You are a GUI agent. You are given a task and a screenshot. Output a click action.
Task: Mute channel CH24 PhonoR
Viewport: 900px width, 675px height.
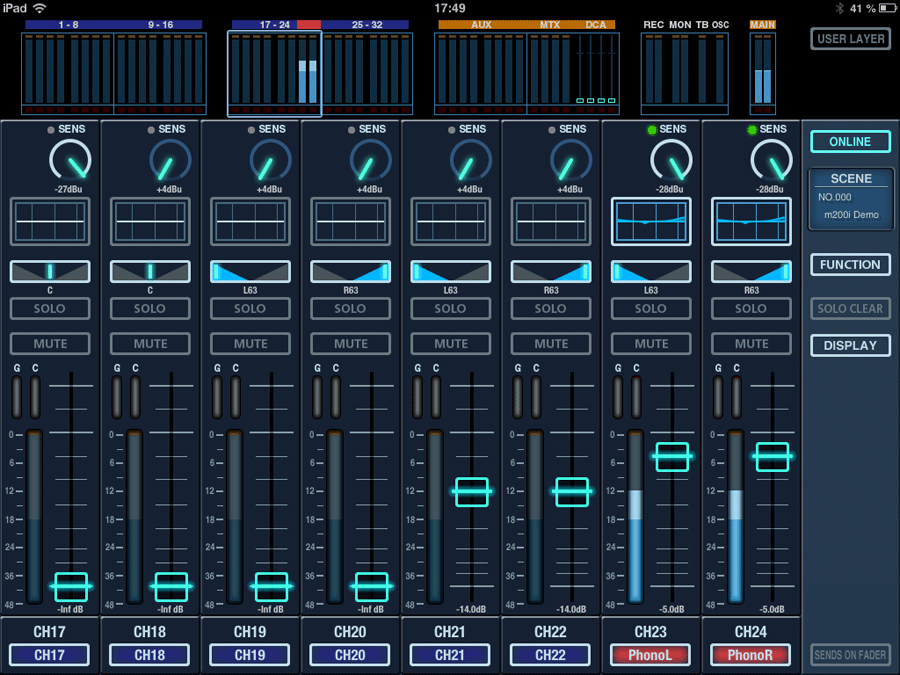[751, 344]
